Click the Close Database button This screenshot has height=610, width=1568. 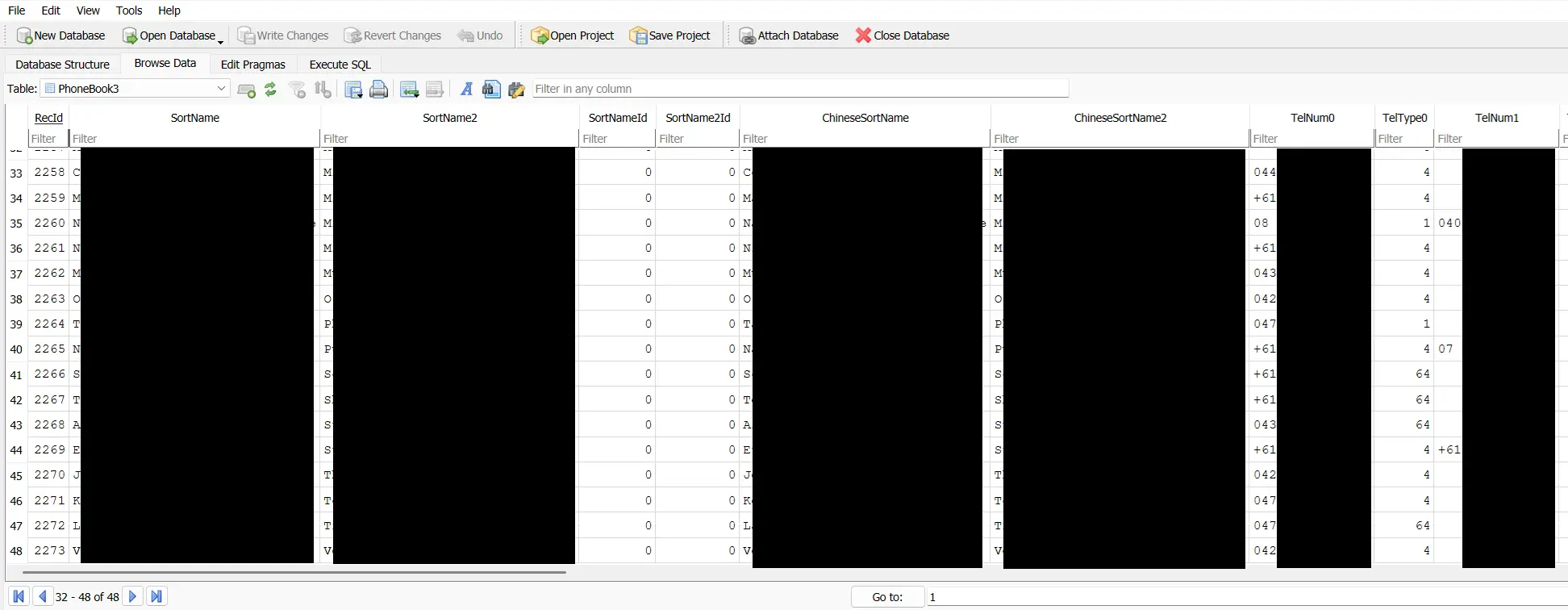(x=903, y=36)
